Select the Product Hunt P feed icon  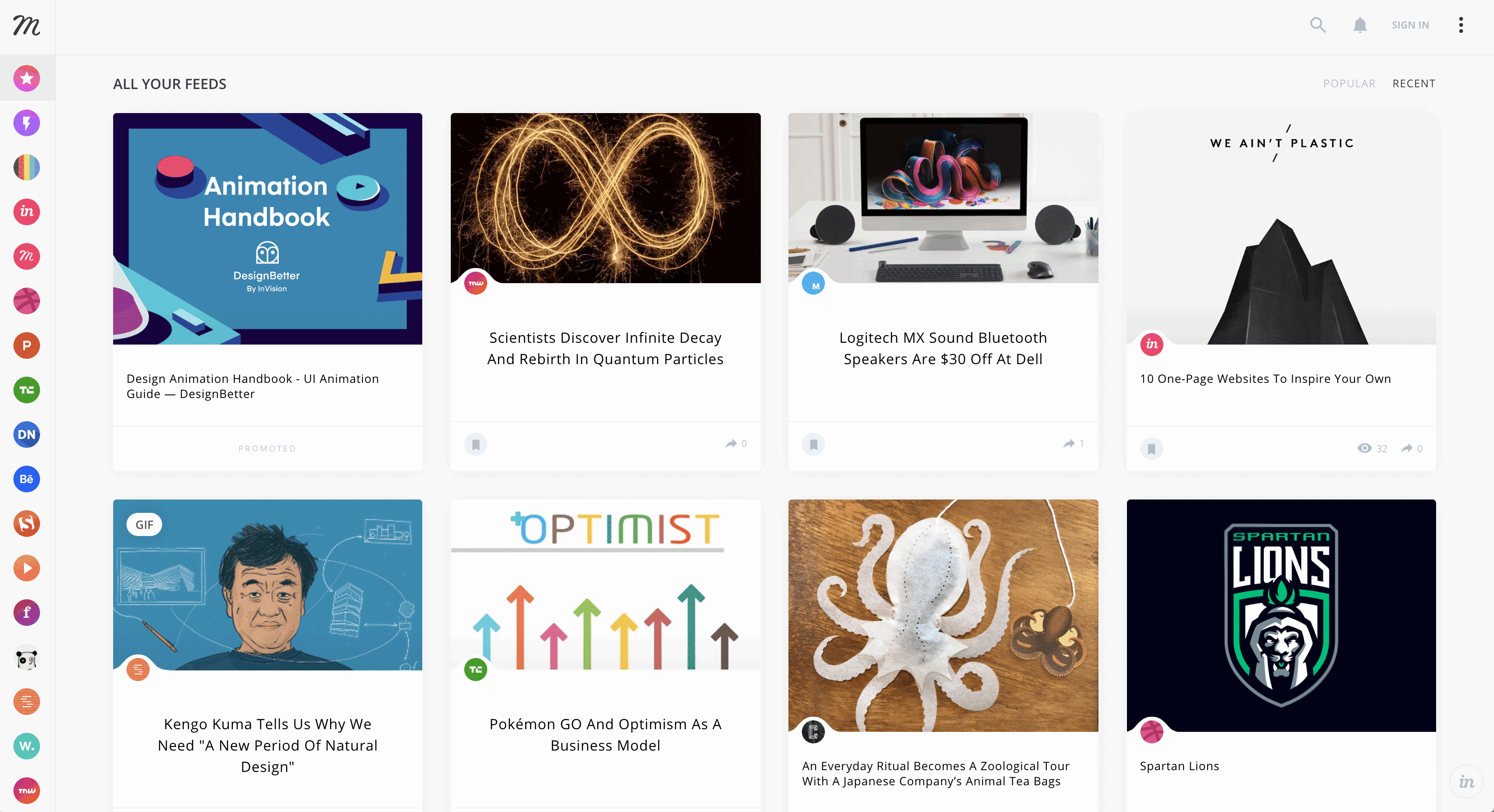tap(27, 345)
